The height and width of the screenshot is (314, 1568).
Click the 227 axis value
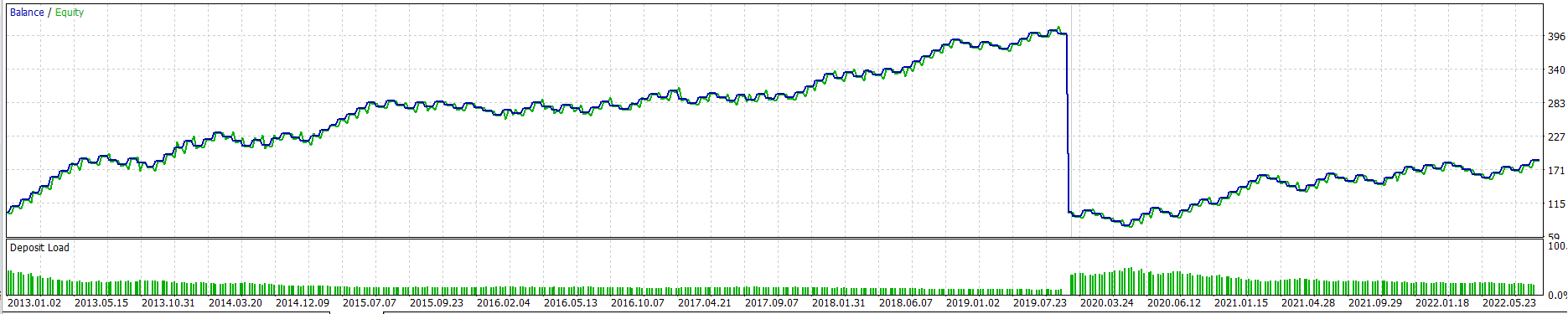click(x=1557, y=137)
